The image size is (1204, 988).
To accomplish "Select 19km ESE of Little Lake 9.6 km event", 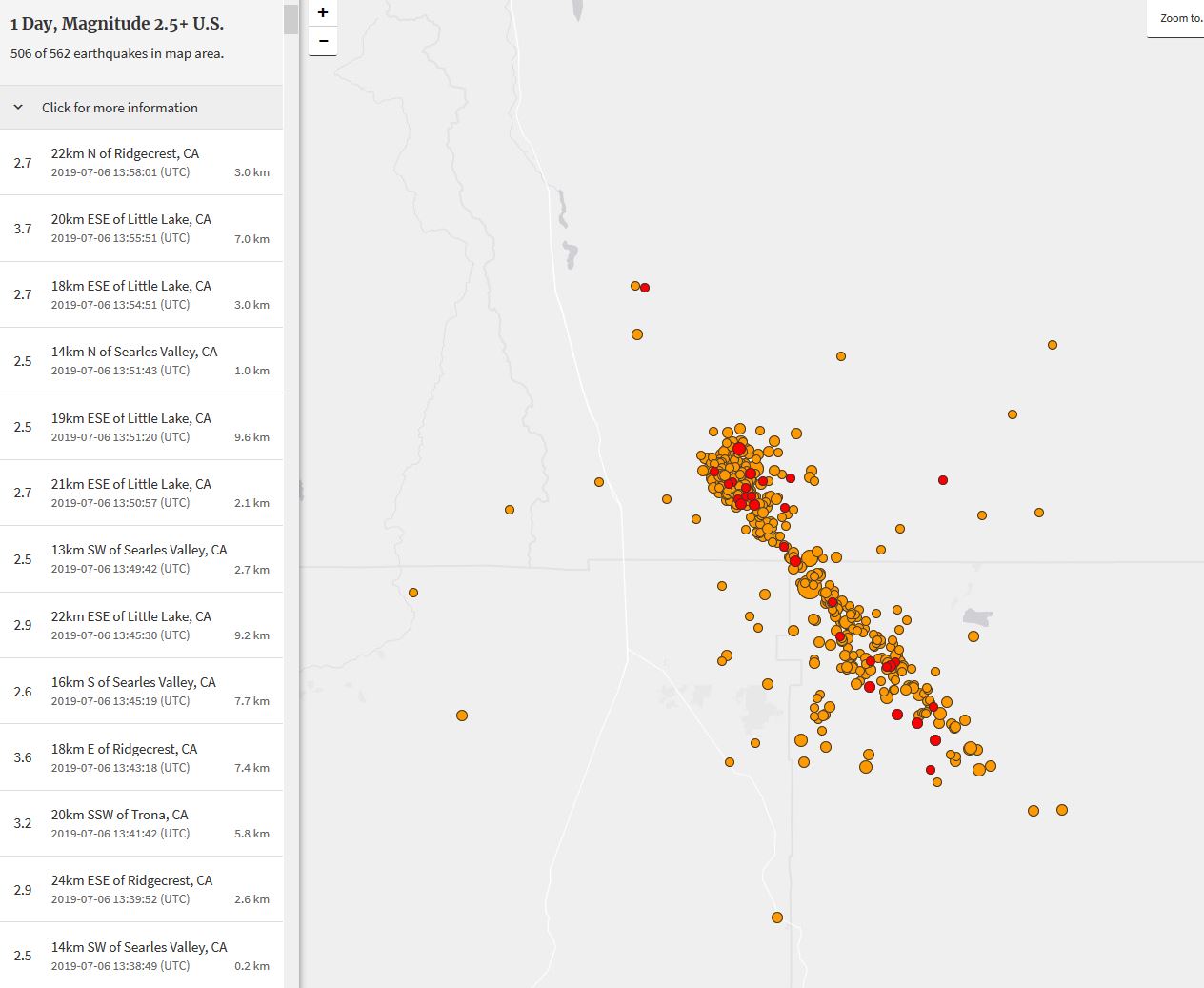I will point(141,427).
